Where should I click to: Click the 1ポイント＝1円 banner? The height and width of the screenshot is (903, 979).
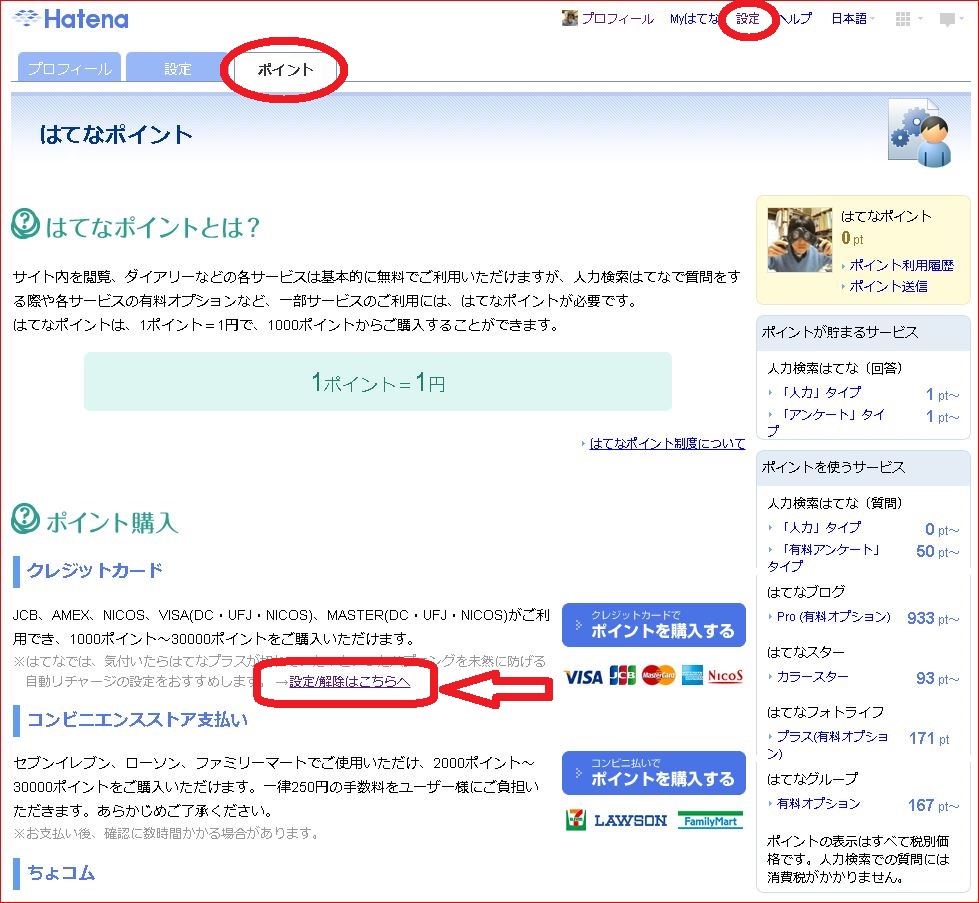pyautogui.click(x=378, y=382)
